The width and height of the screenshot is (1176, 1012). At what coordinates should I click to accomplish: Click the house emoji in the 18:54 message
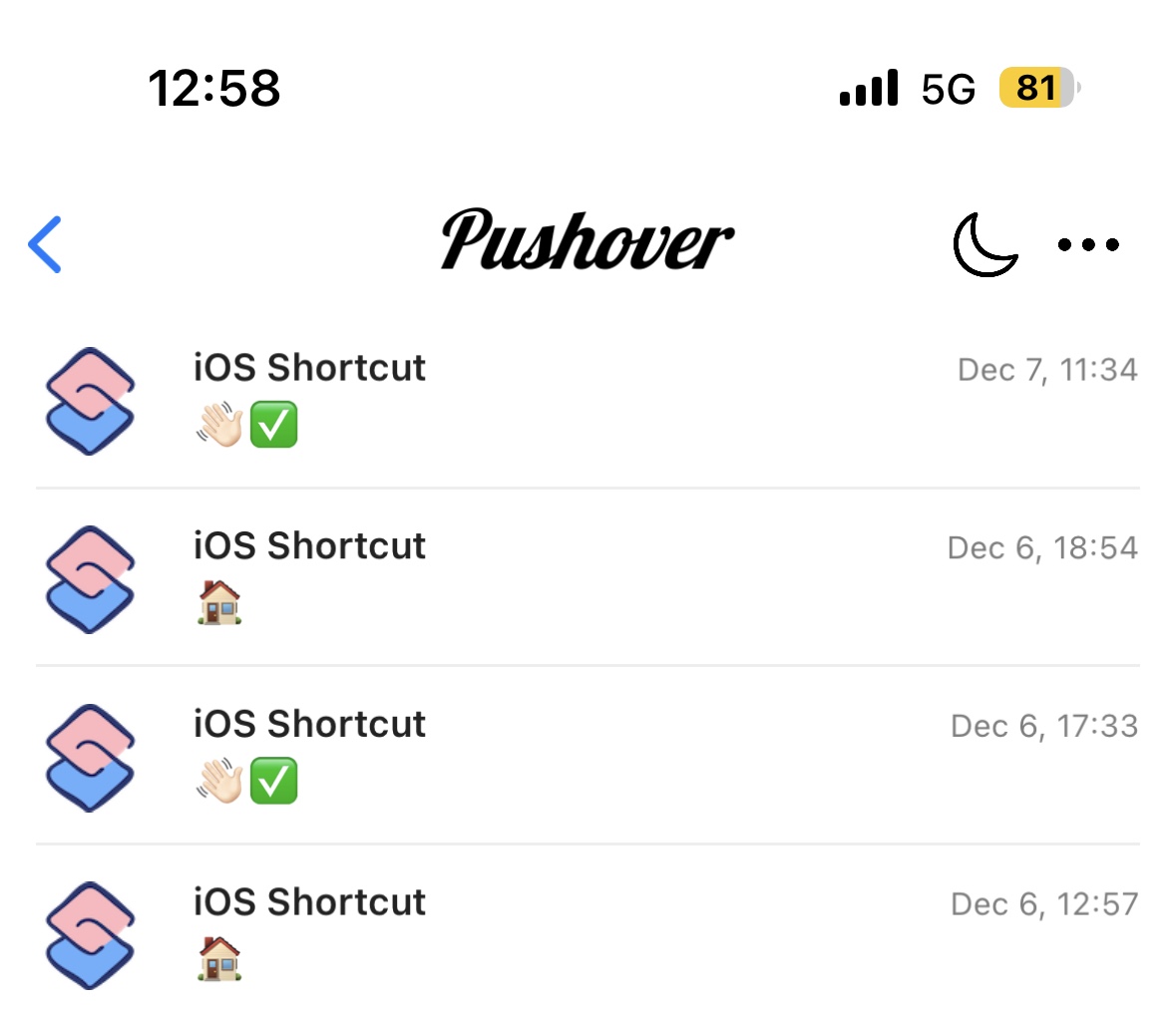coord(219,602)
